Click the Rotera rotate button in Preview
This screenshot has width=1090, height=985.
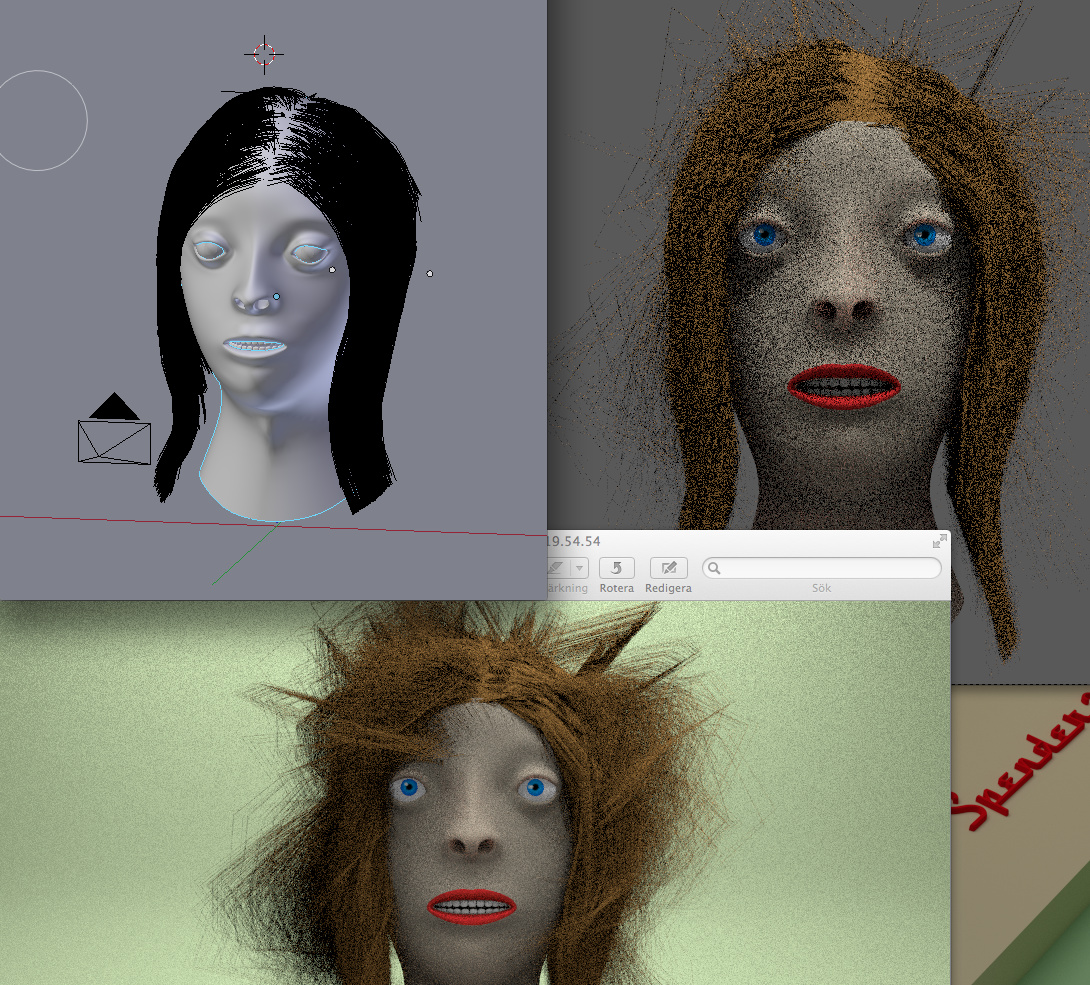(616, 568)
